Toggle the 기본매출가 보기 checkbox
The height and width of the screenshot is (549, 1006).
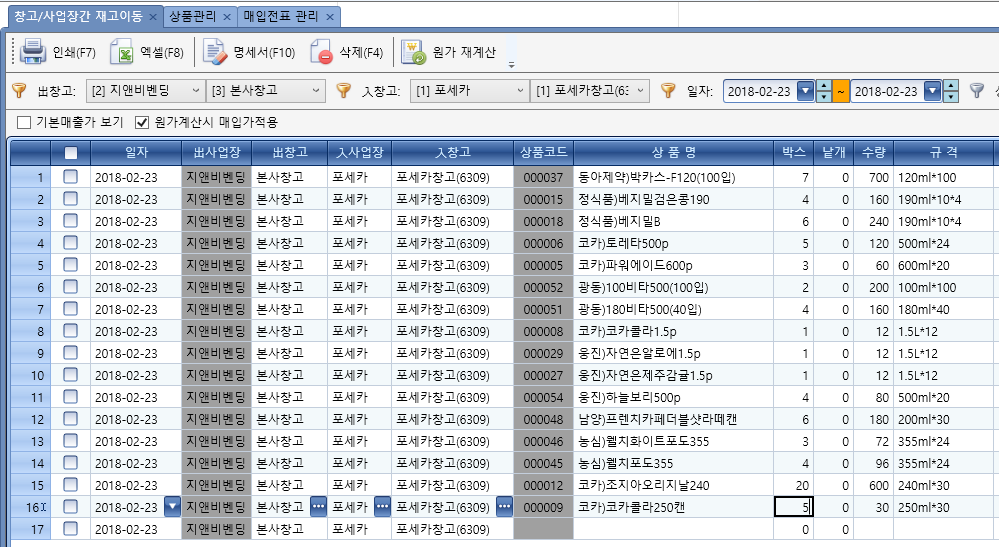click(24, 122)
